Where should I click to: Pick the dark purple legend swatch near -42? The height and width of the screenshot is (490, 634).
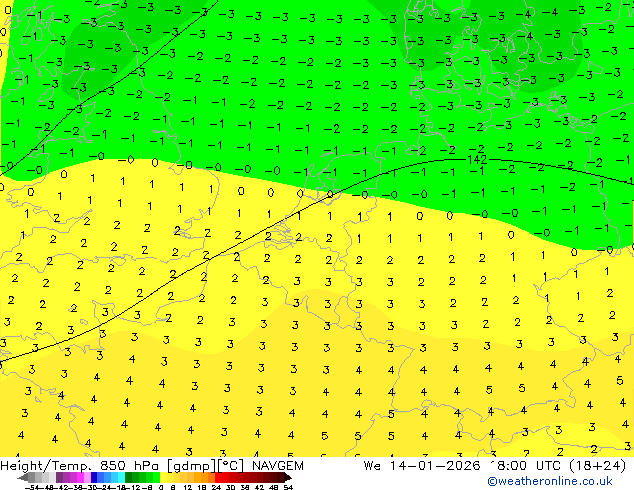pyautogui.click(x=59, y=477)
